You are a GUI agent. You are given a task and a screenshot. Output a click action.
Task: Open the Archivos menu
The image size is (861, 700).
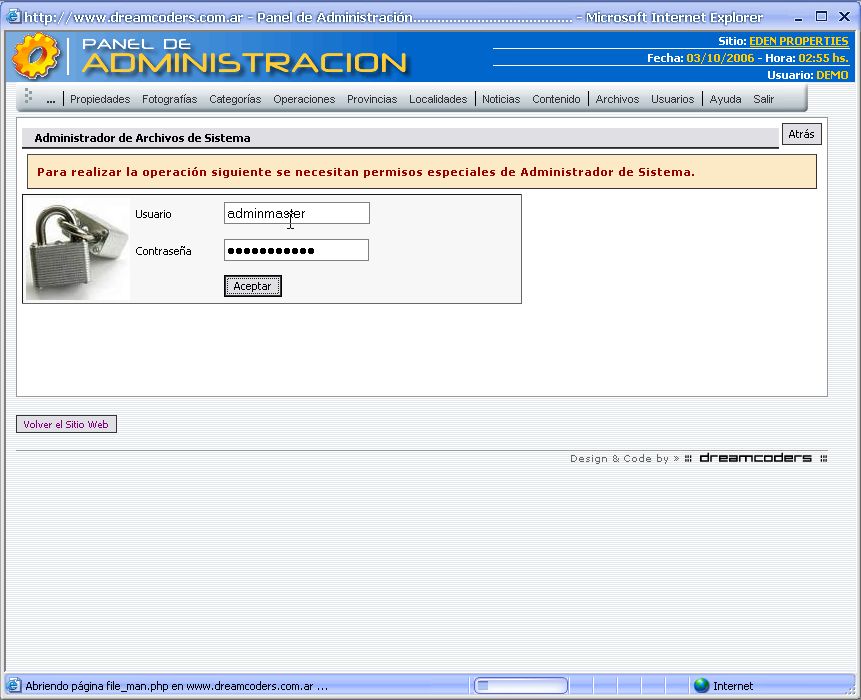tap(617, 99)
